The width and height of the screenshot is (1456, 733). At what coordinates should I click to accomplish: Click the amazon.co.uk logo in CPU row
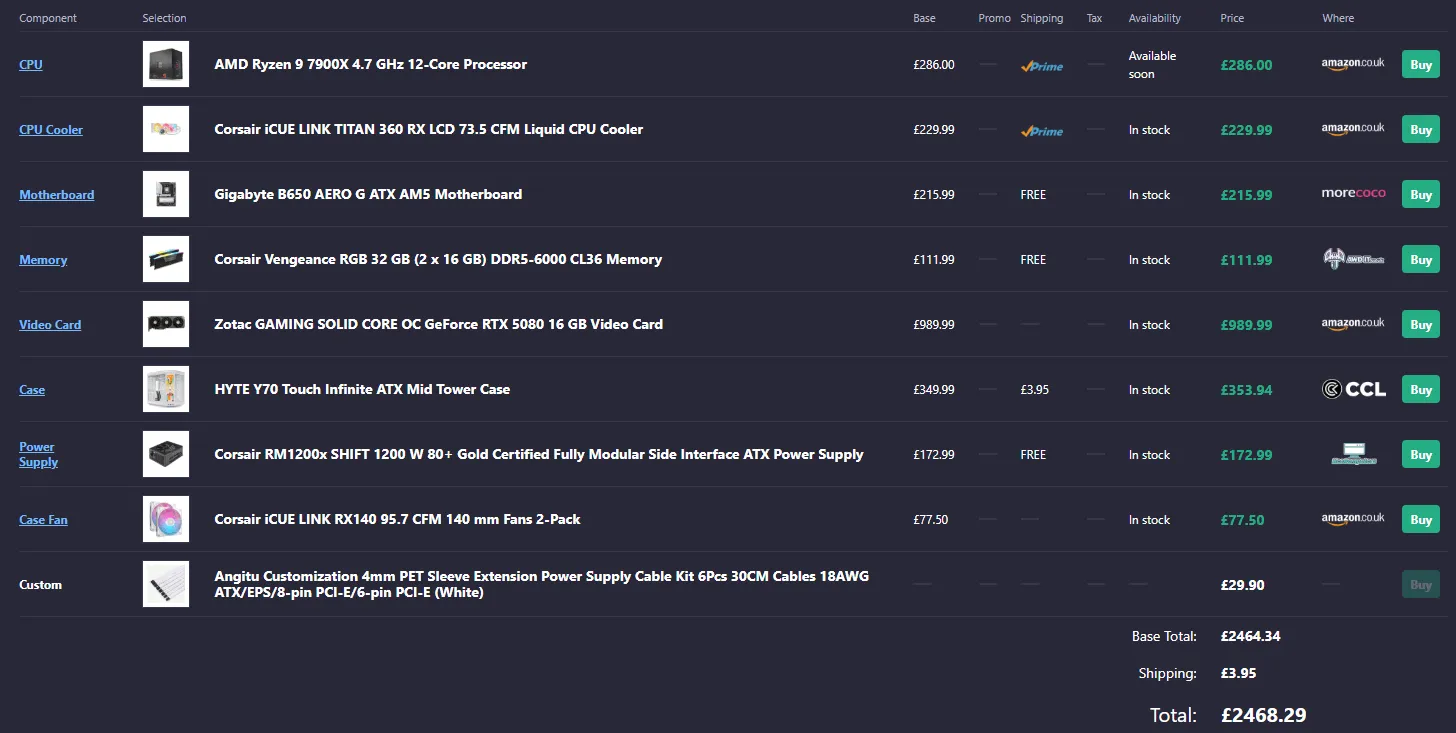pyautogui.click(x=1353, y=64)
